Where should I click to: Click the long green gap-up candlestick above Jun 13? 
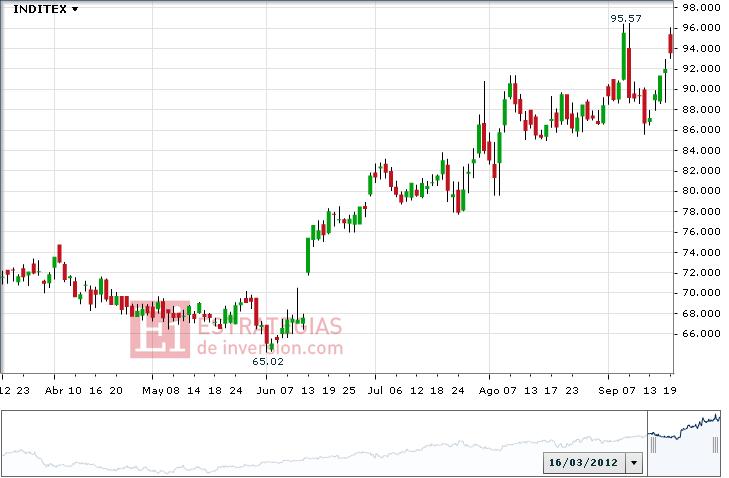pyautogui.click(x=308, y=256)
